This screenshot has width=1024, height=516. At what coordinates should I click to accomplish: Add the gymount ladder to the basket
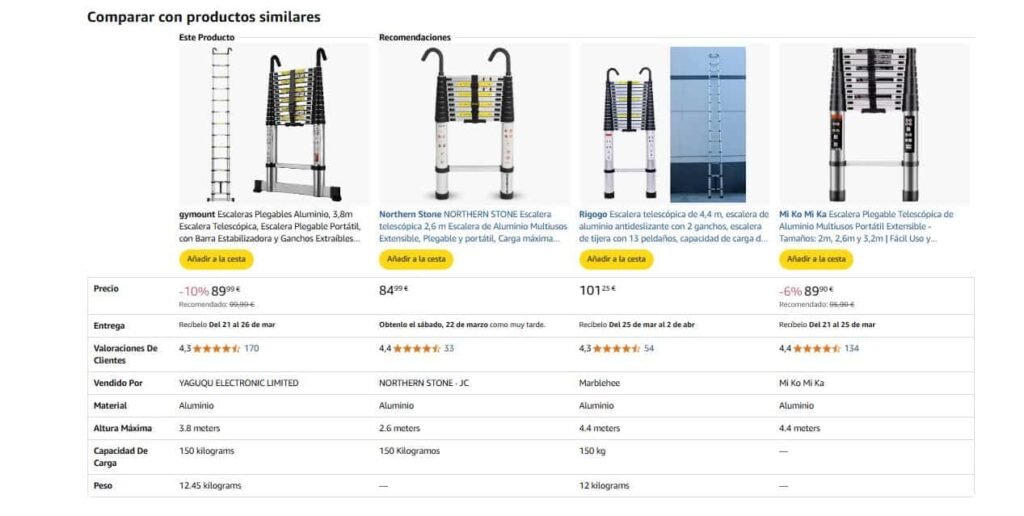point(216,259)
